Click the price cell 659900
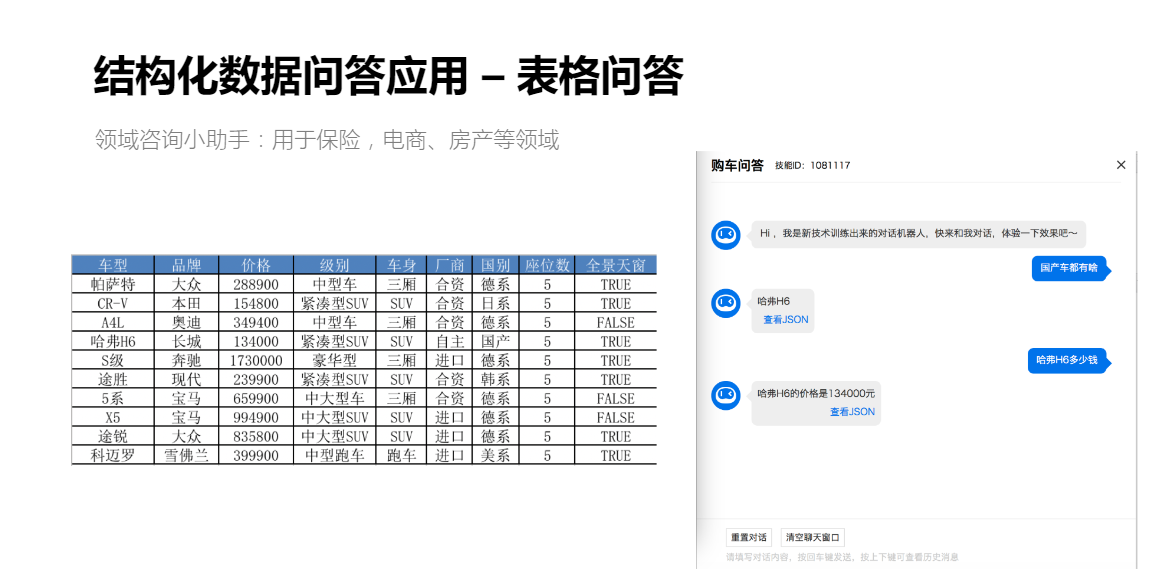Screen dimensions: 1152x588 256,398
